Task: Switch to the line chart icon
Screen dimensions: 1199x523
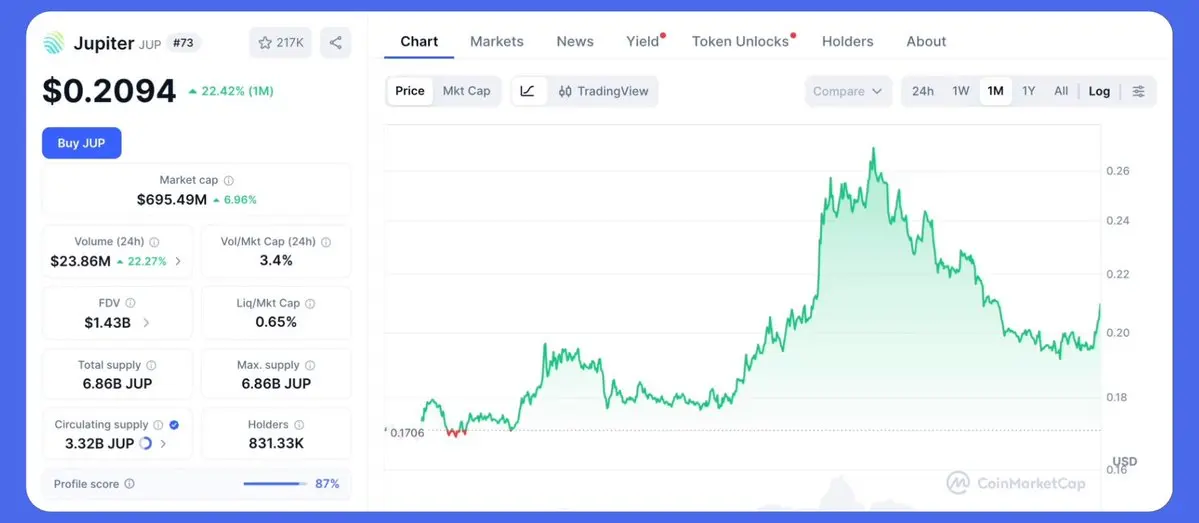Action: tap(528, 91)
